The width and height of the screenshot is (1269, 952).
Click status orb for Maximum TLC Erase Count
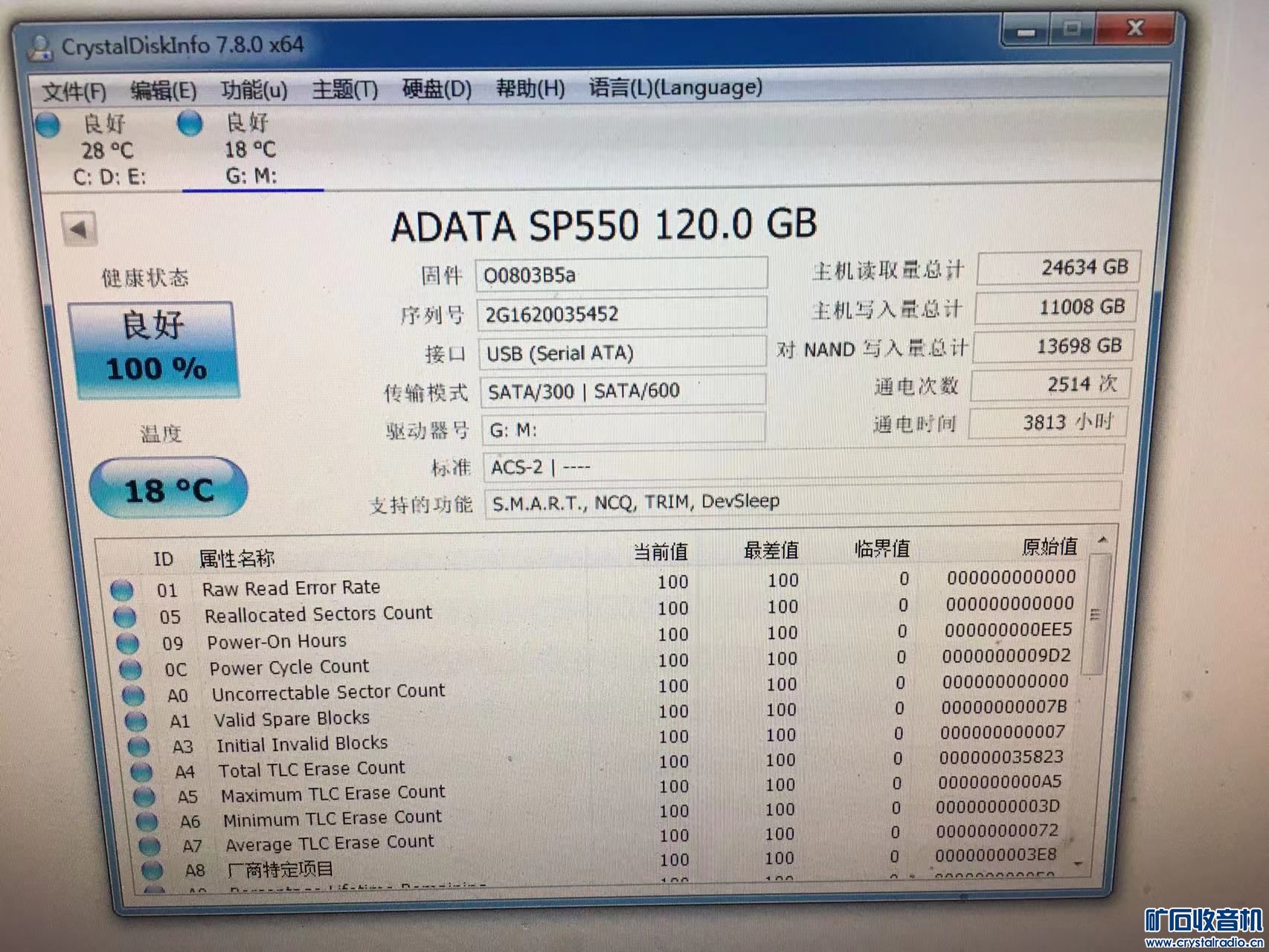tap(144, 797)
